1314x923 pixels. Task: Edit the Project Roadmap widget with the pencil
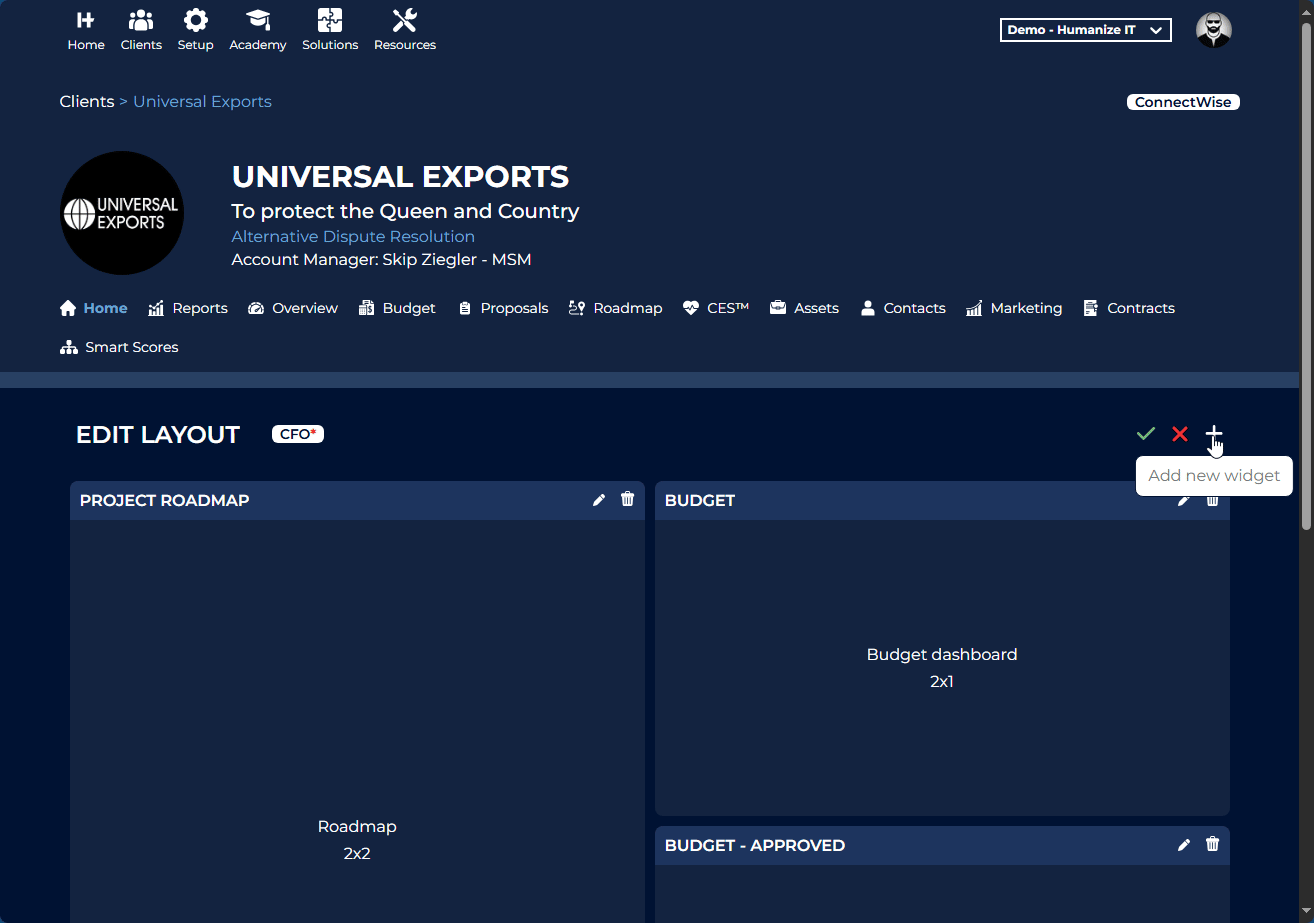click(x=599, y=500)
